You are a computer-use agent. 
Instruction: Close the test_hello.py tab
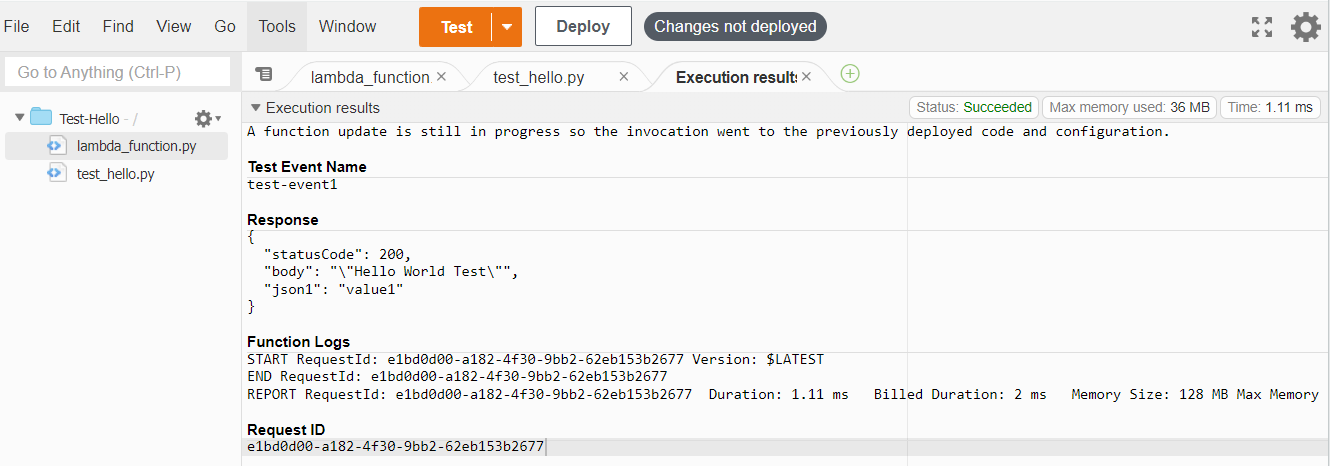tap(624, 77)
